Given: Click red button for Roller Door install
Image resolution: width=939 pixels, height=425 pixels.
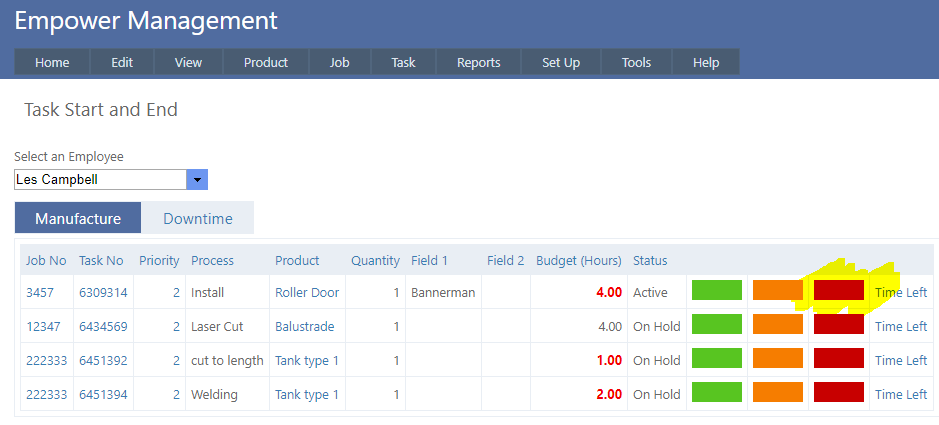Looking at the screenshot, I should pos(838,291).
